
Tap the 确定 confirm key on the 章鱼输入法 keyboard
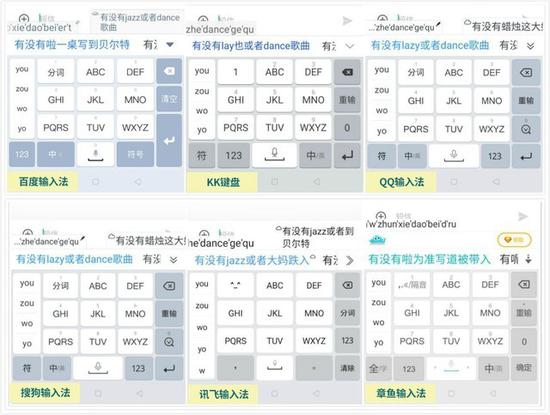click(x=524, y=368)
